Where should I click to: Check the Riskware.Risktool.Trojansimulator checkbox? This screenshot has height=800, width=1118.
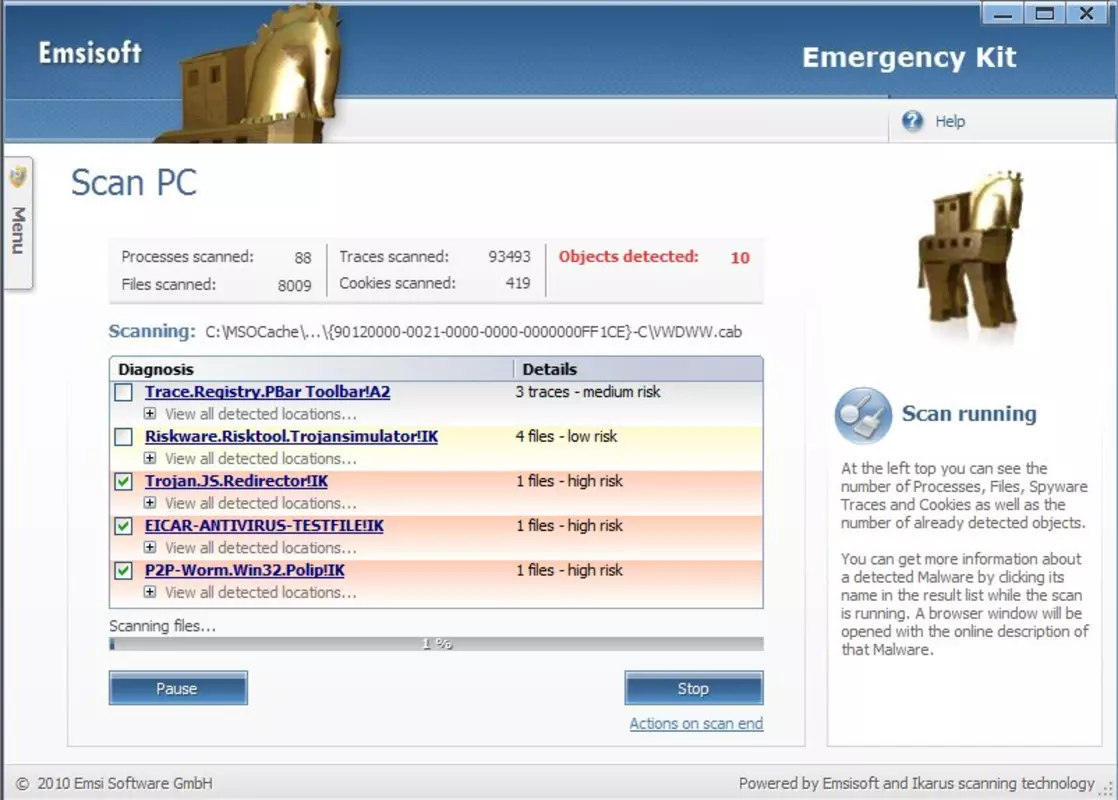123,436
